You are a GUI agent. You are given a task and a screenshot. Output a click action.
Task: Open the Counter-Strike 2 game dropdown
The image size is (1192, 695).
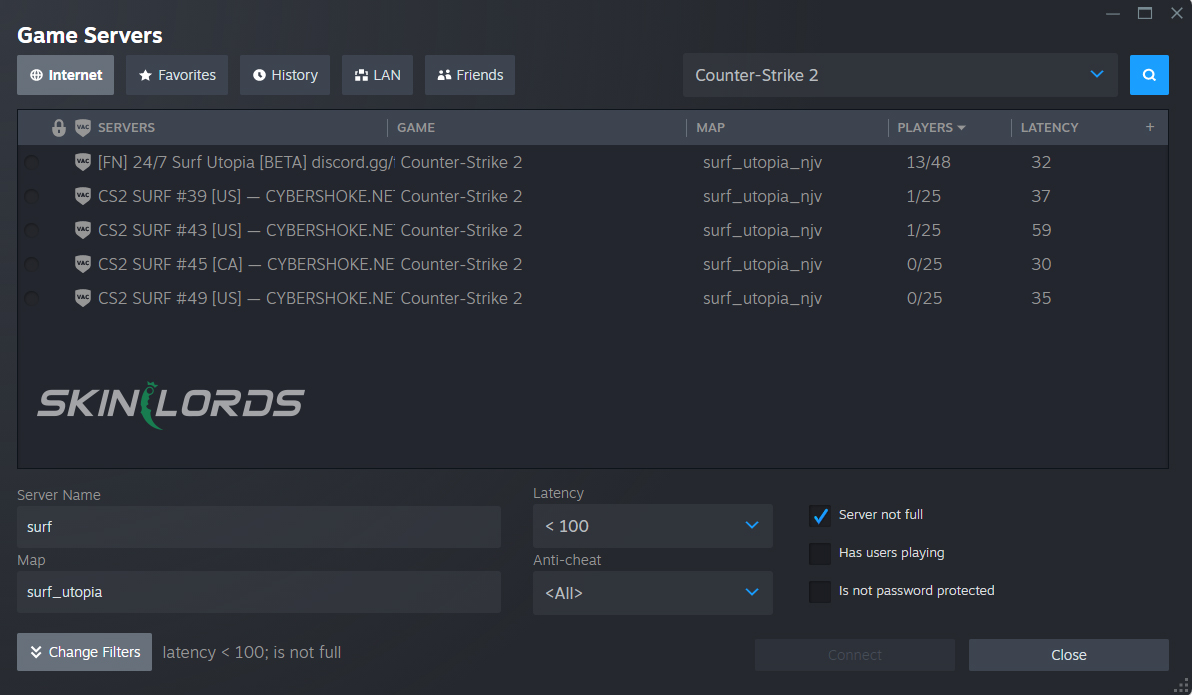pos(900,75)
